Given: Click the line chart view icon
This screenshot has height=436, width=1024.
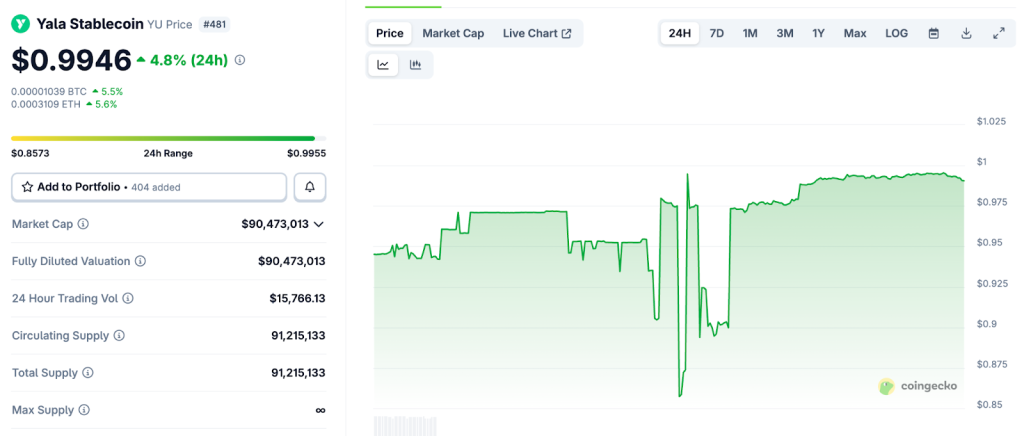Looking at the screenshot, I should tap(383, 65).
